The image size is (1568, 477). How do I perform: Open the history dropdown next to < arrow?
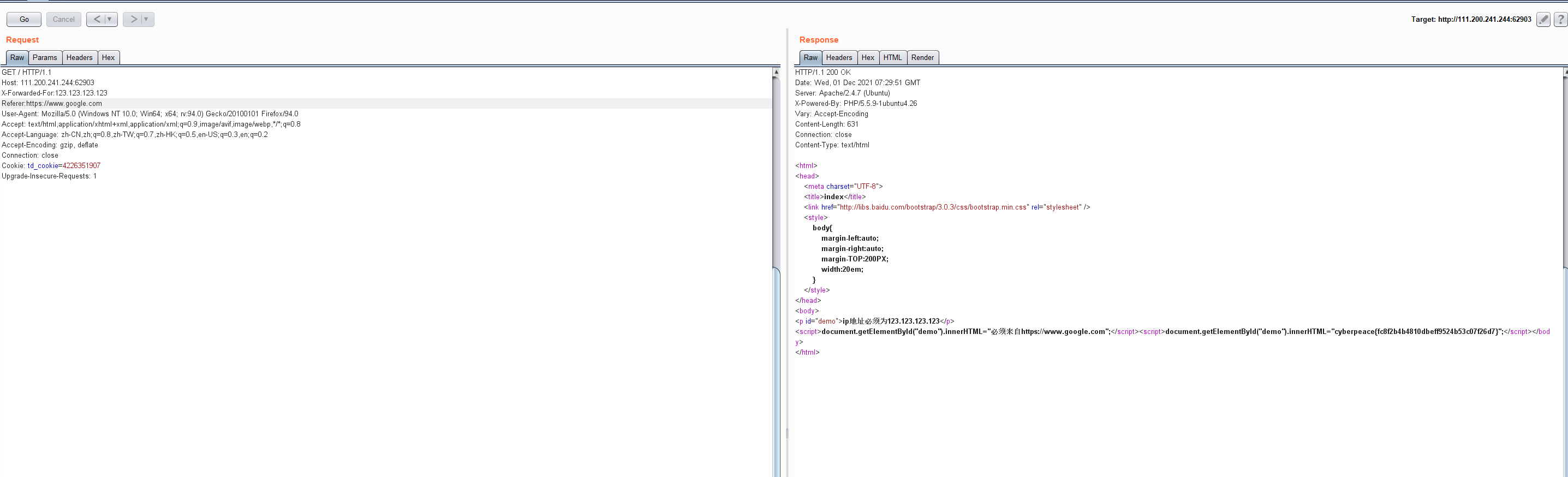pyautogui.click(x=110, y=20)
